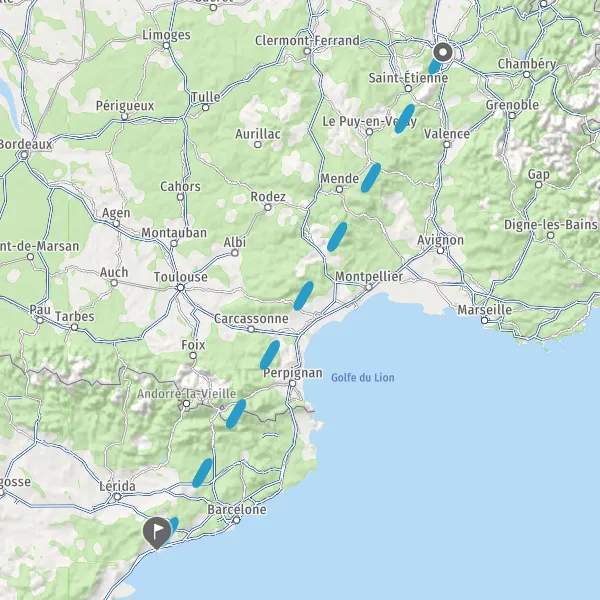Click the Andorre-la-Vieille map label
The width and height of the screenshot is (600, 600).
click(186, 394)
